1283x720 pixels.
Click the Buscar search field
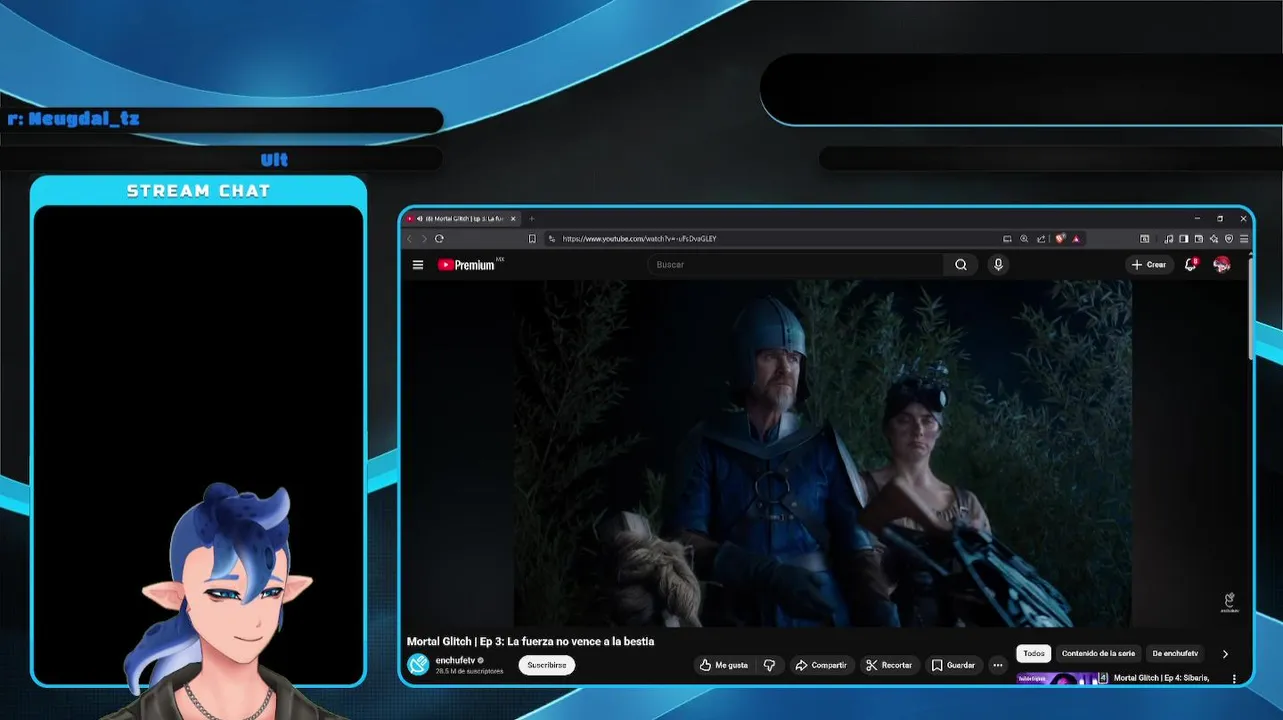click(795, 265)
